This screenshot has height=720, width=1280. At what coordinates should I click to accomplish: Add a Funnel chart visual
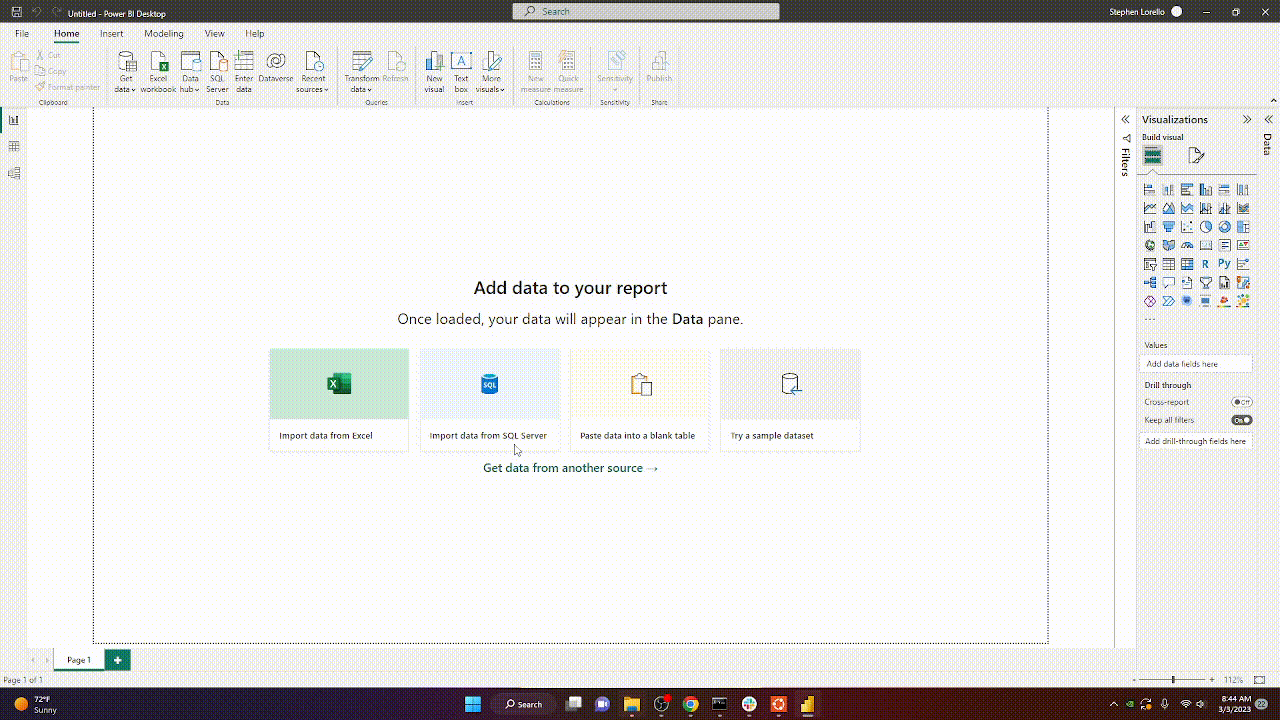(1168, 227)
